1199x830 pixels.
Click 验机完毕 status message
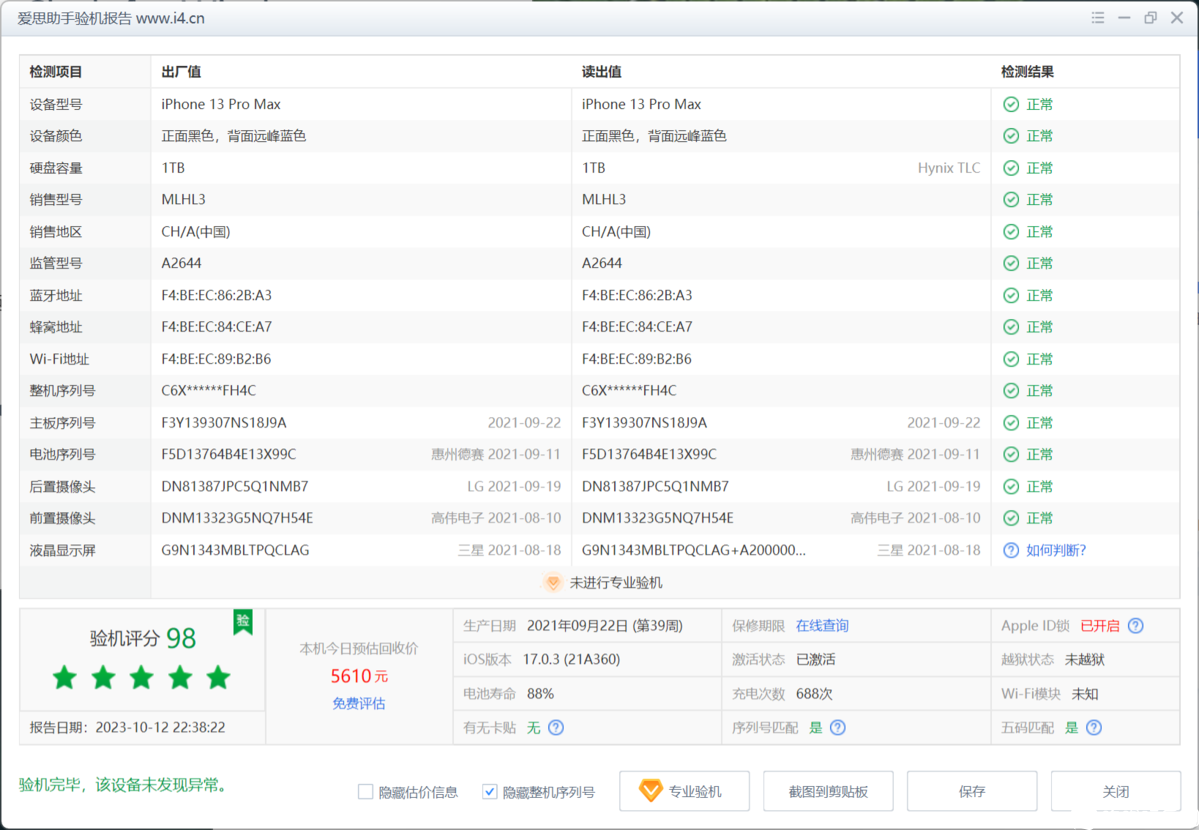click(x=123, y=785)
